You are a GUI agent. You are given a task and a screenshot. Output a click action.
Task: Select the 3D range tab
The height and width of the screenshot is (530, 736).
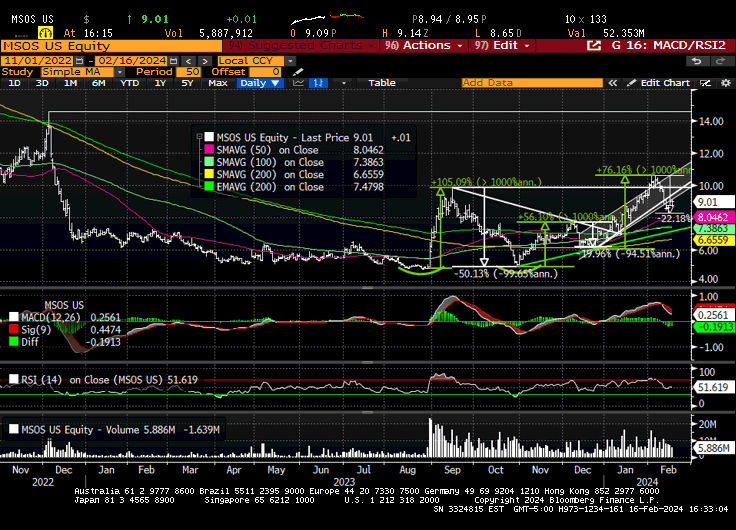tap(42, 83)
